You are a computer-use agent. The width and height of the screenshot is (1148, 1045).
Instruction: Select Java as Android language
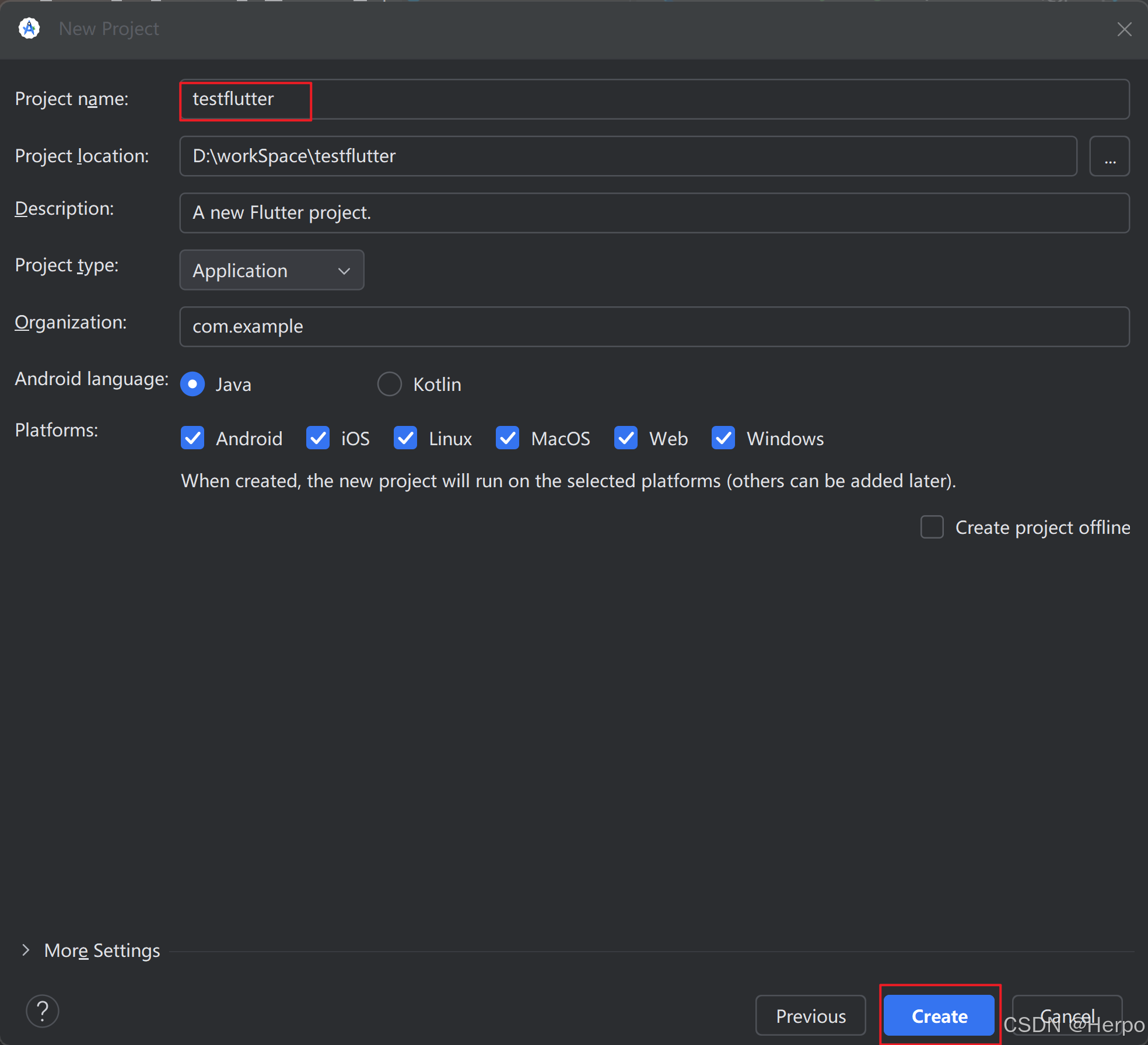coord(192,384)
